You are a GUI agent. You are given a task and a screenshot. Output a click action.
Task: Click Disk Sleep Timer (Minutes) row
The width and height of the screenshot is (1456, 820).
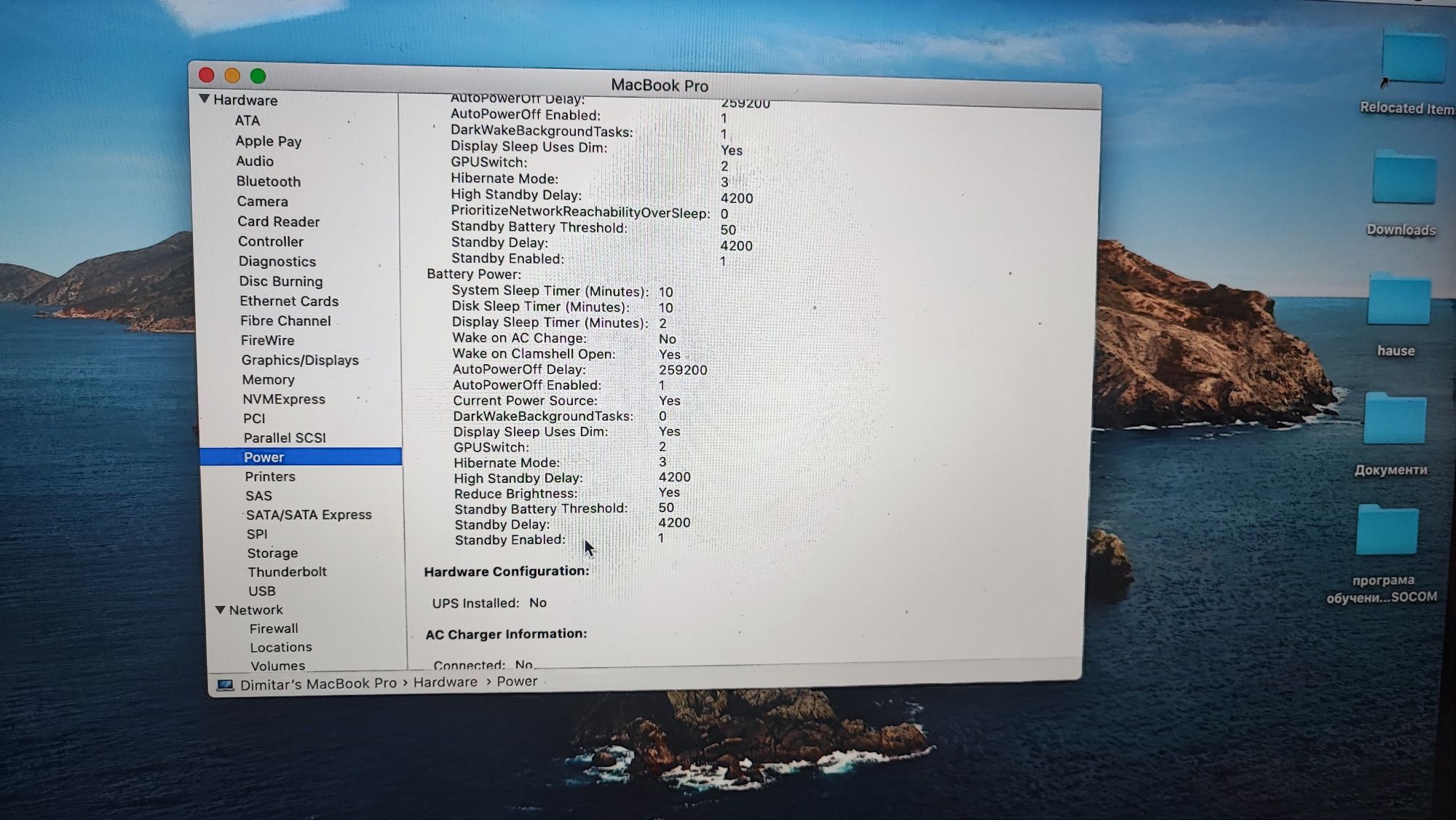coord(562,307)
